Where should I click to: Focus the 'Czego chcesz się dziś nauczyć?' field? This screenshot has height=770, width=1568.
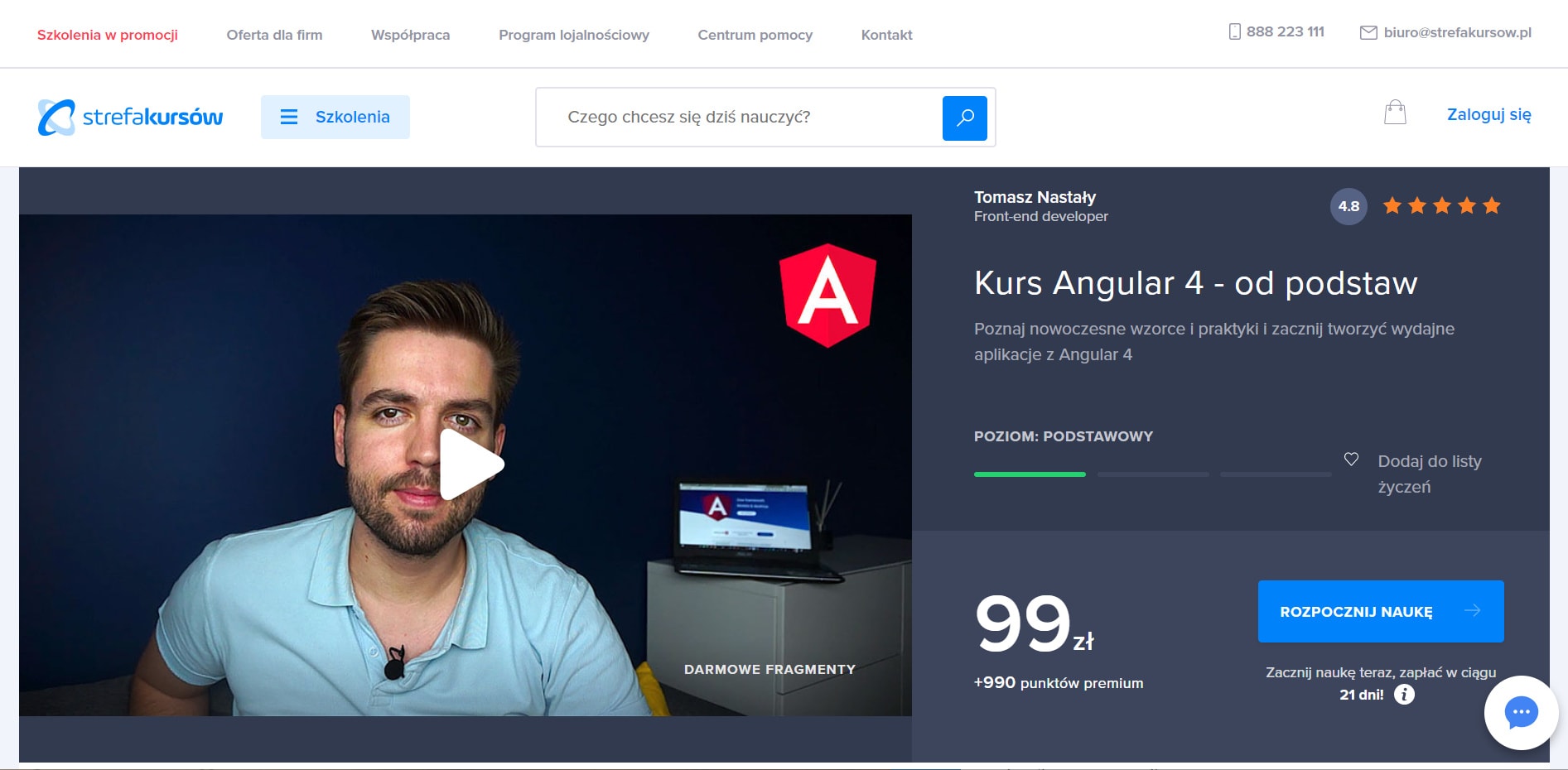tap(739, 117)
